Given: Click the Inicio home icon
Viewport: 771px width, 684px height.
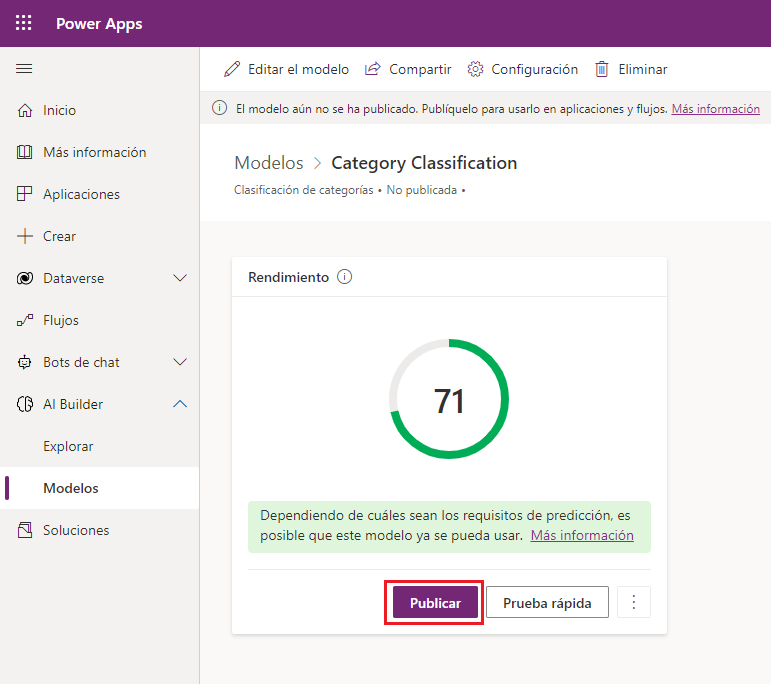Looking at the screenshot, I should [25, 110].
